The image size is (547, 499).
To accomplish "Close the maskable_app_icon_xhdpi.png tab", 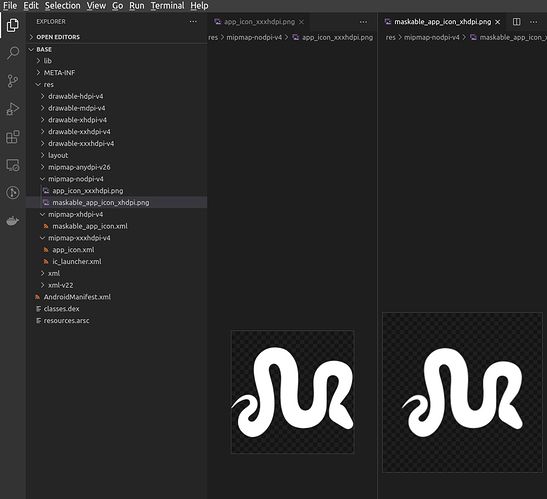I will coord(497,22).
